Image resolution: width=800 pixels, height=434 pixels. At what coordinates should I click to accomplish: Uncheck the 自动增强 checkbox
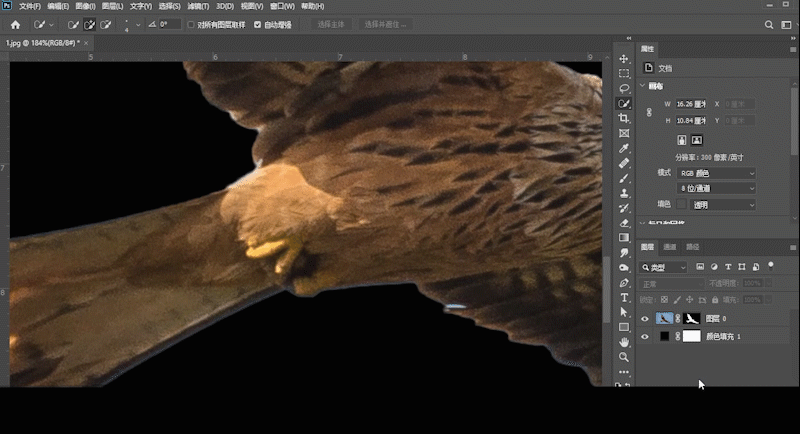pyautogui.click(x=258, y=24)
